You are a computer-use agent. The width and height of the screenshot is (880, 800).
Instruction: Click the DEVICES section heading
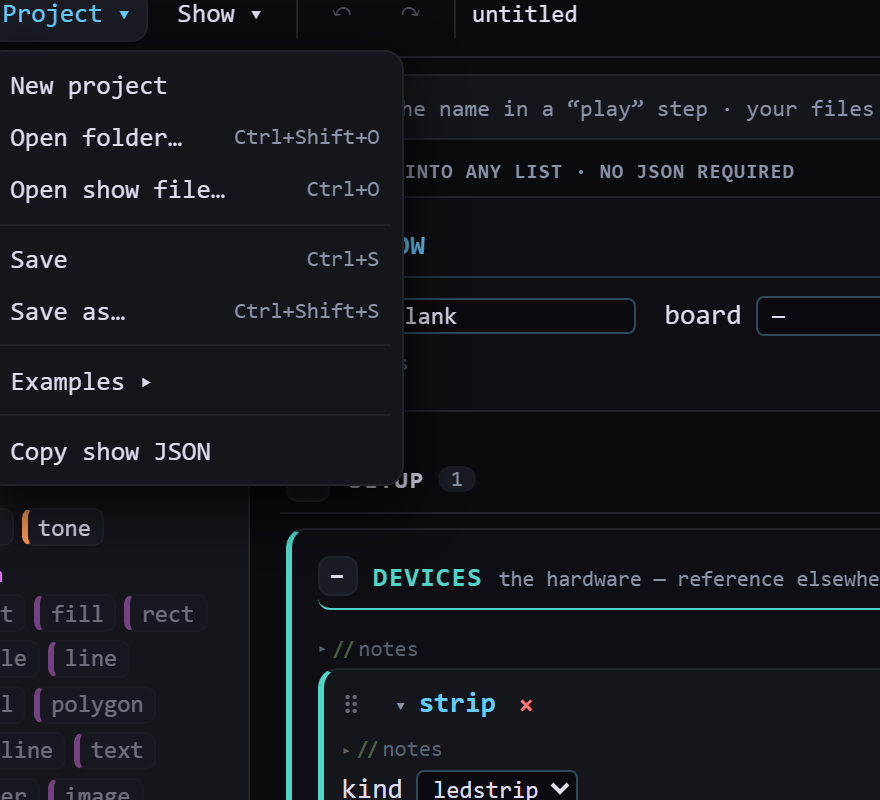tap(427, 578)
